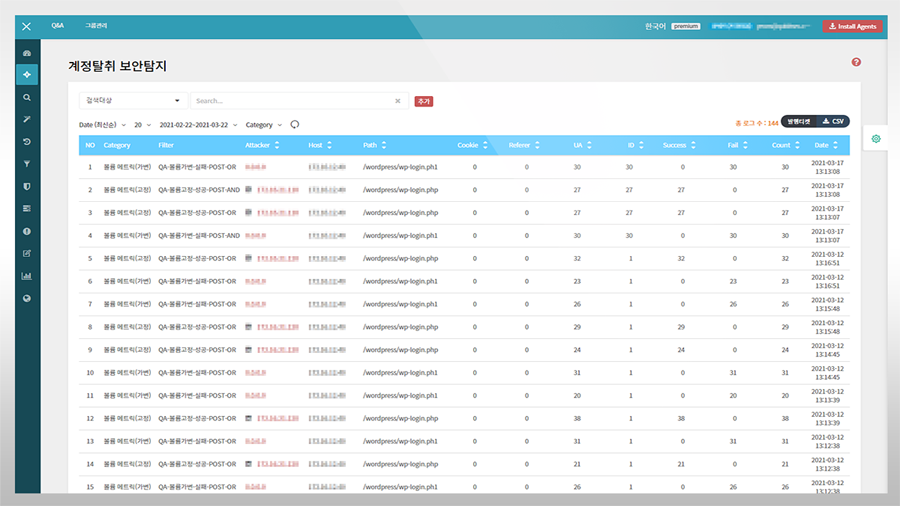
Task: Click row 5 date 2021-03-12 13:16:51
Action: click(827, 259)
